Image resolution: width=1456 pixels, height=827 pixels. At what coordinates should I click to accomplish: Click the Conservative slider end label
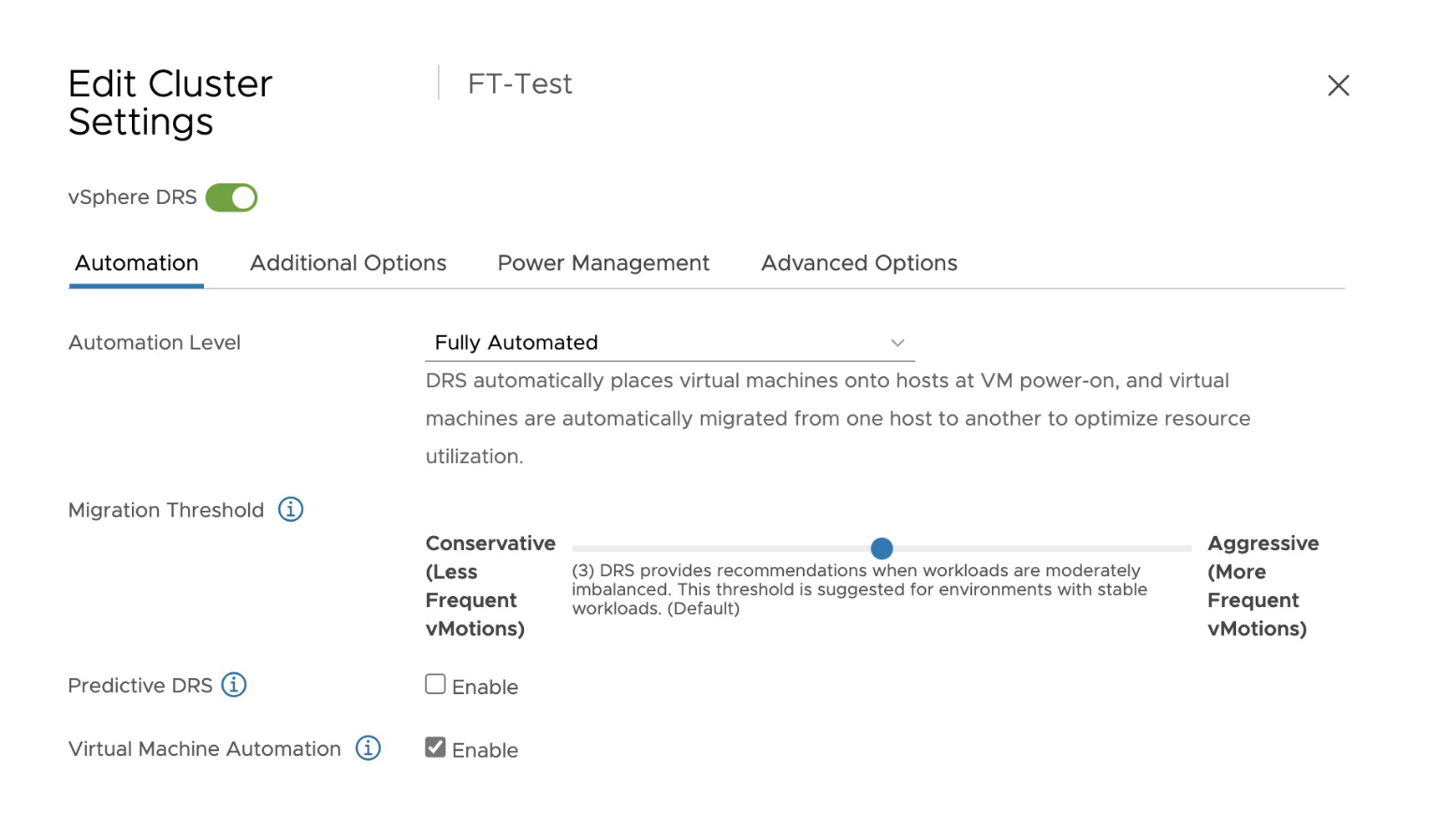489,586
